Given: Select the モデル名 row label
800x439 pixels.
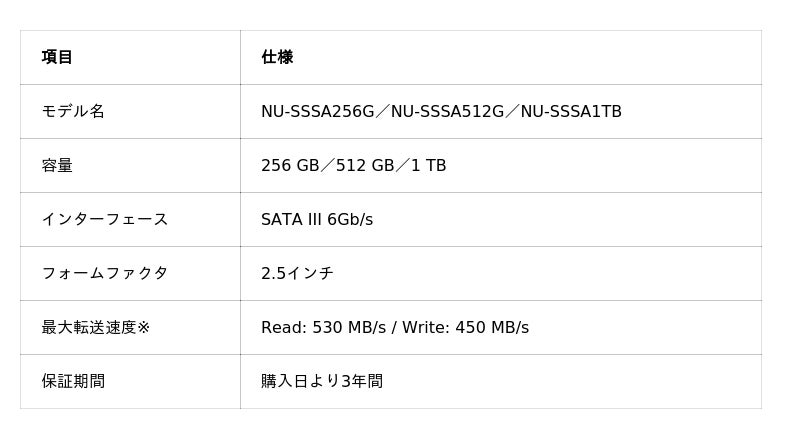Looking at the screenshot, I should coord(73,111).
